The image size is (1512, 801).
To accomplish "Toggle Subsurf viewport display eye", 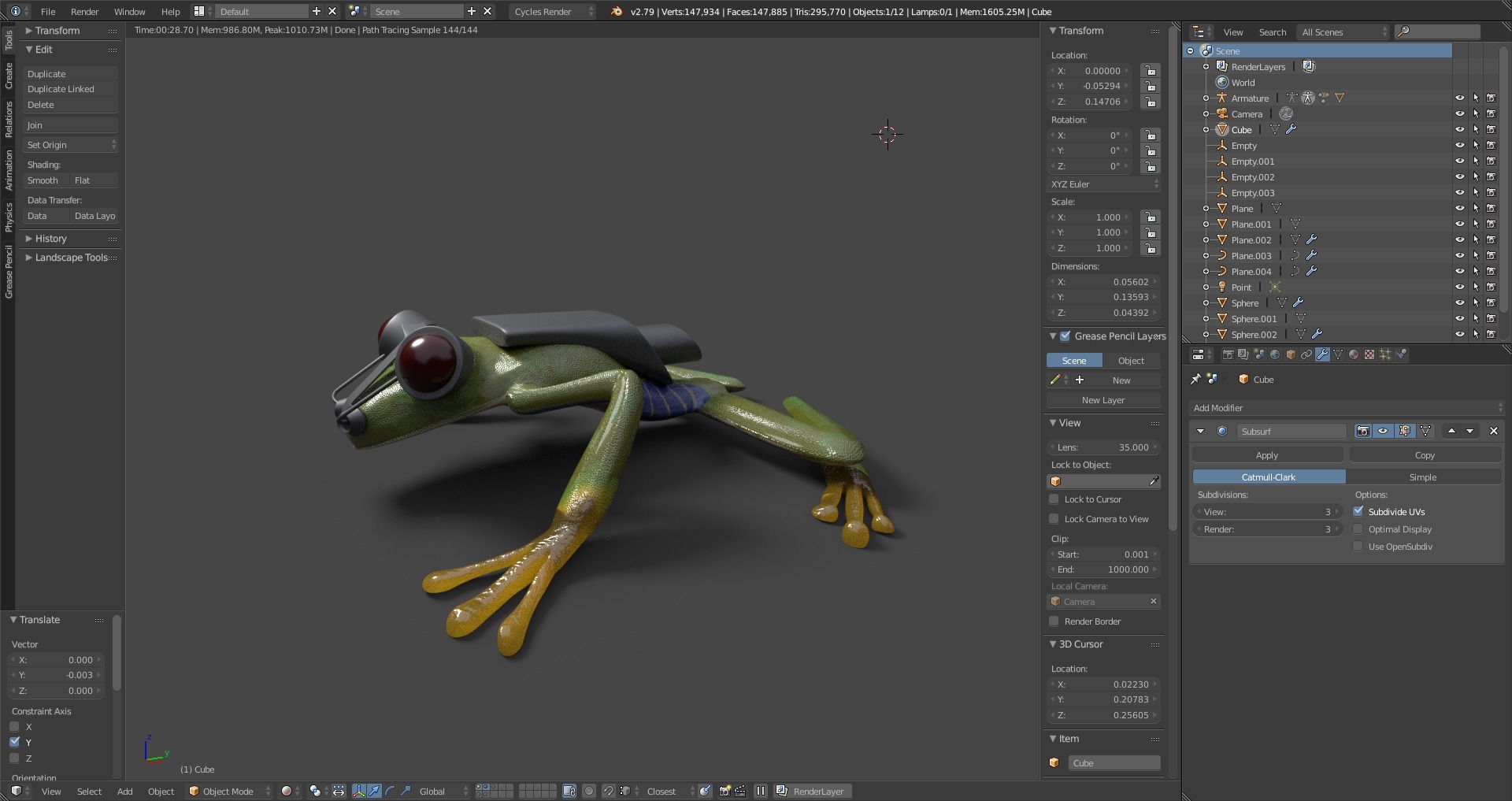I will point(1383,431).
